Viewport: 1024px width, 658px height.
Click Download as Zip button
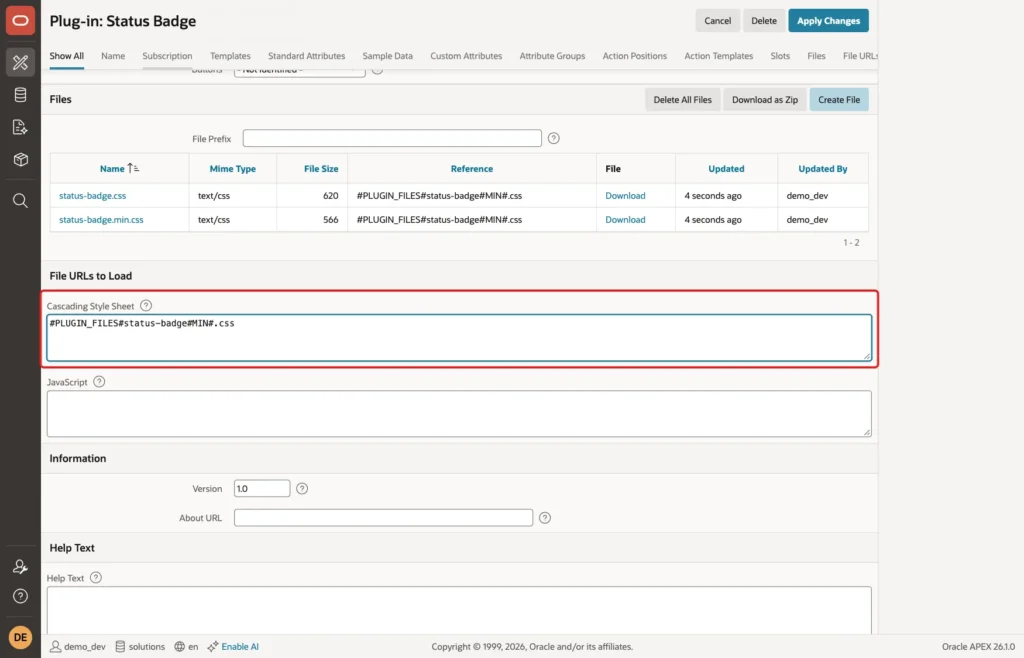(x=765, y=100)
